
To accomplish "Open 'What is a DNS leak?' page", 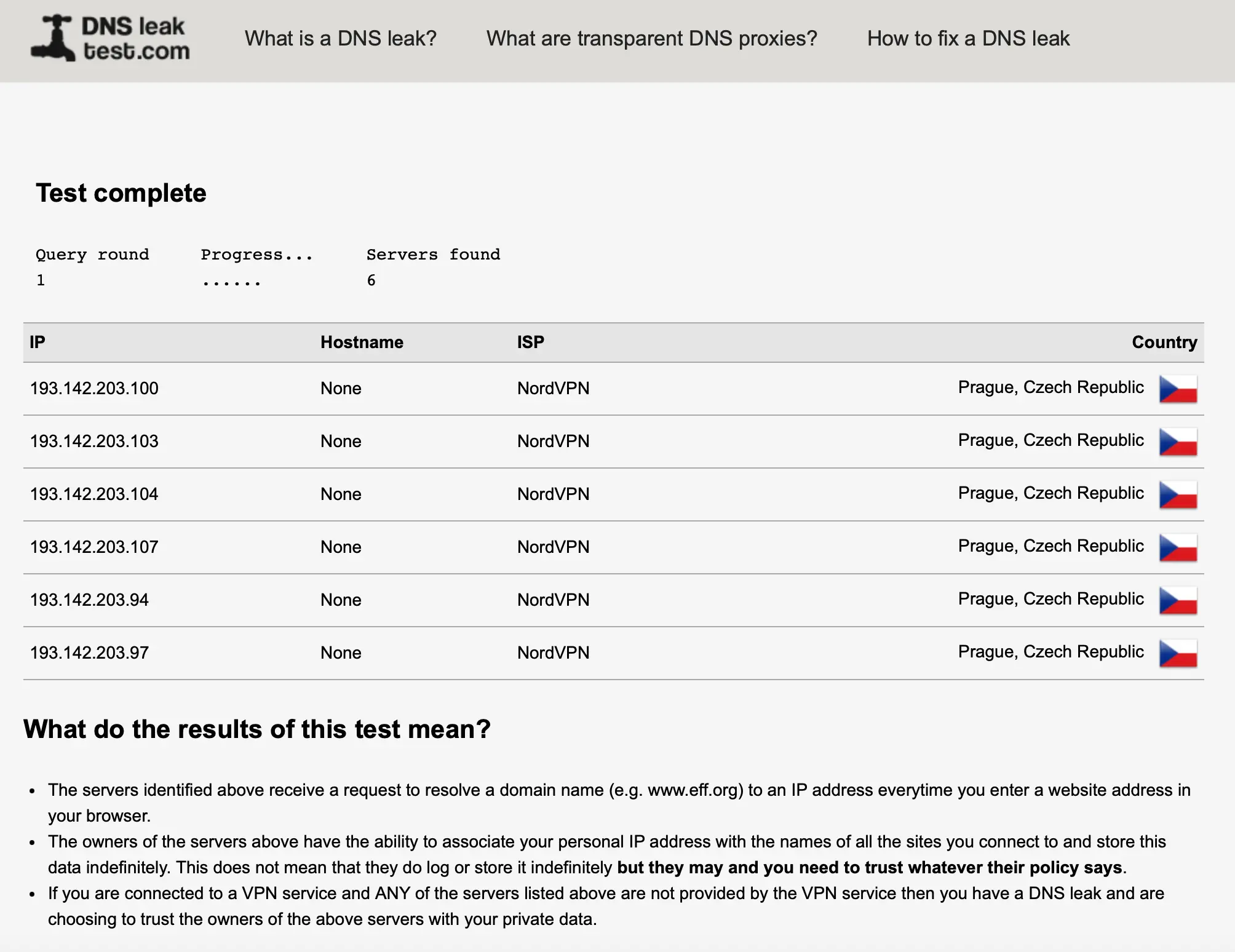I will click(340, 38).
